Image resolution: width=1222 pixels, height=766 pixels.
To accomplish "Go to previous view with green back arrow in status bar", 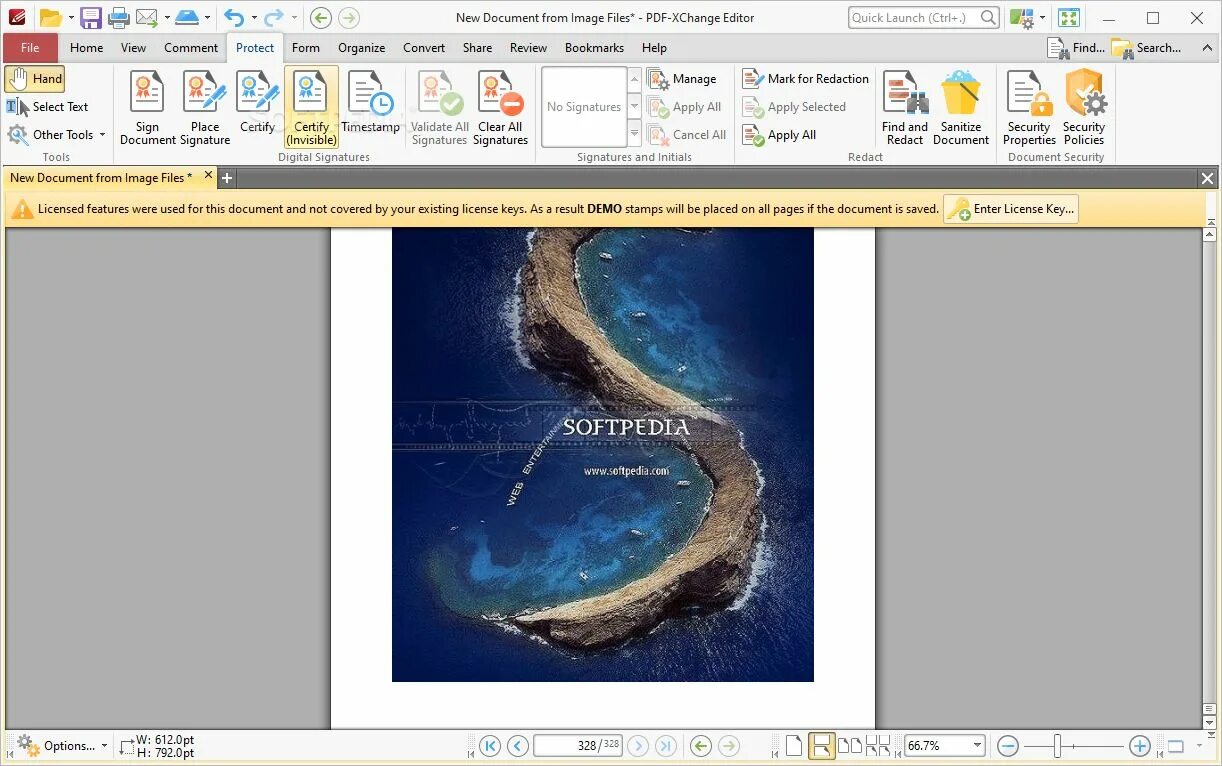I will click(701, 746).
